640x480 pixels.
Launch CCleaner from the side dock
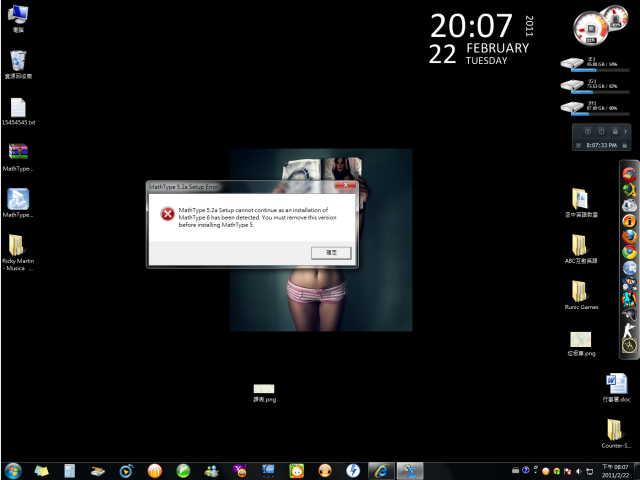pyautogui.click(x=629, y=175)
